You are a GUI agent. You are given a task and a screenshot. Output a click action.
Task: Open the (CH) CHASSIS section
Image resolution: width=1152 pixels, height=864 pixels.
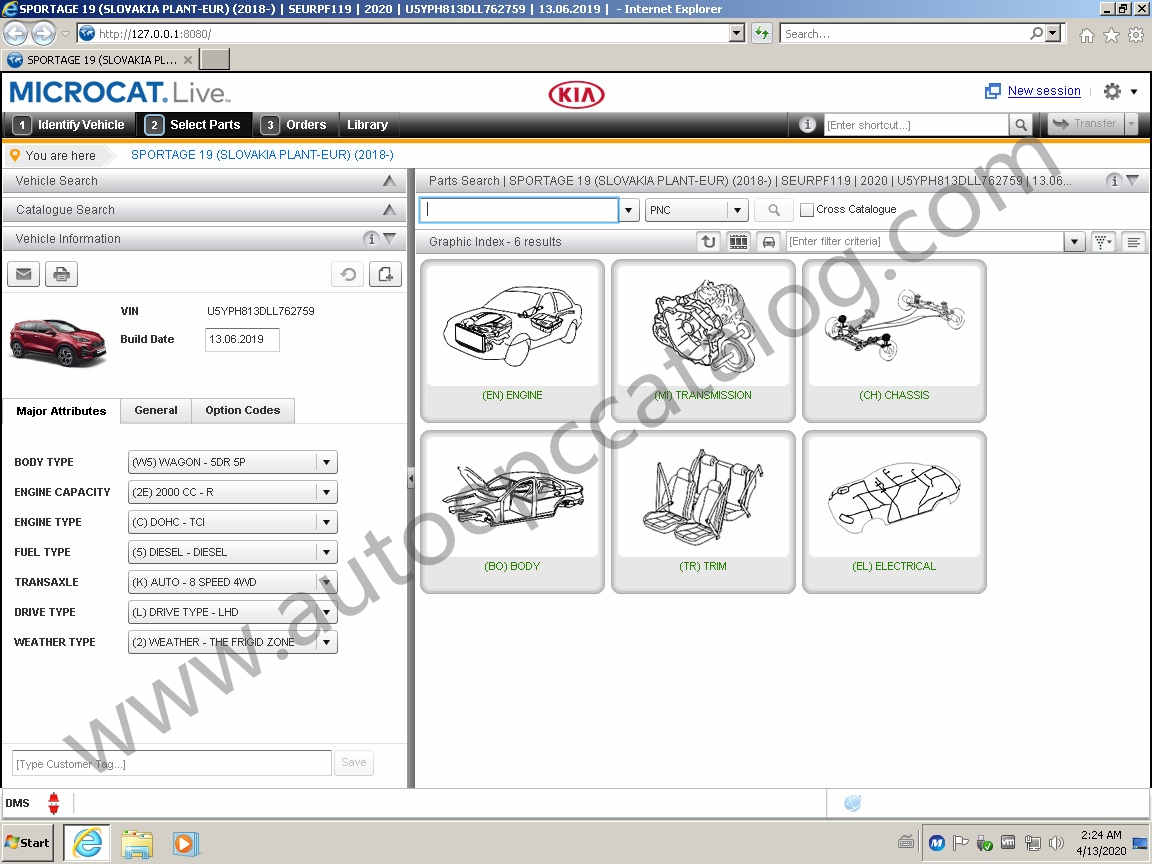click(x=894, y=341)
